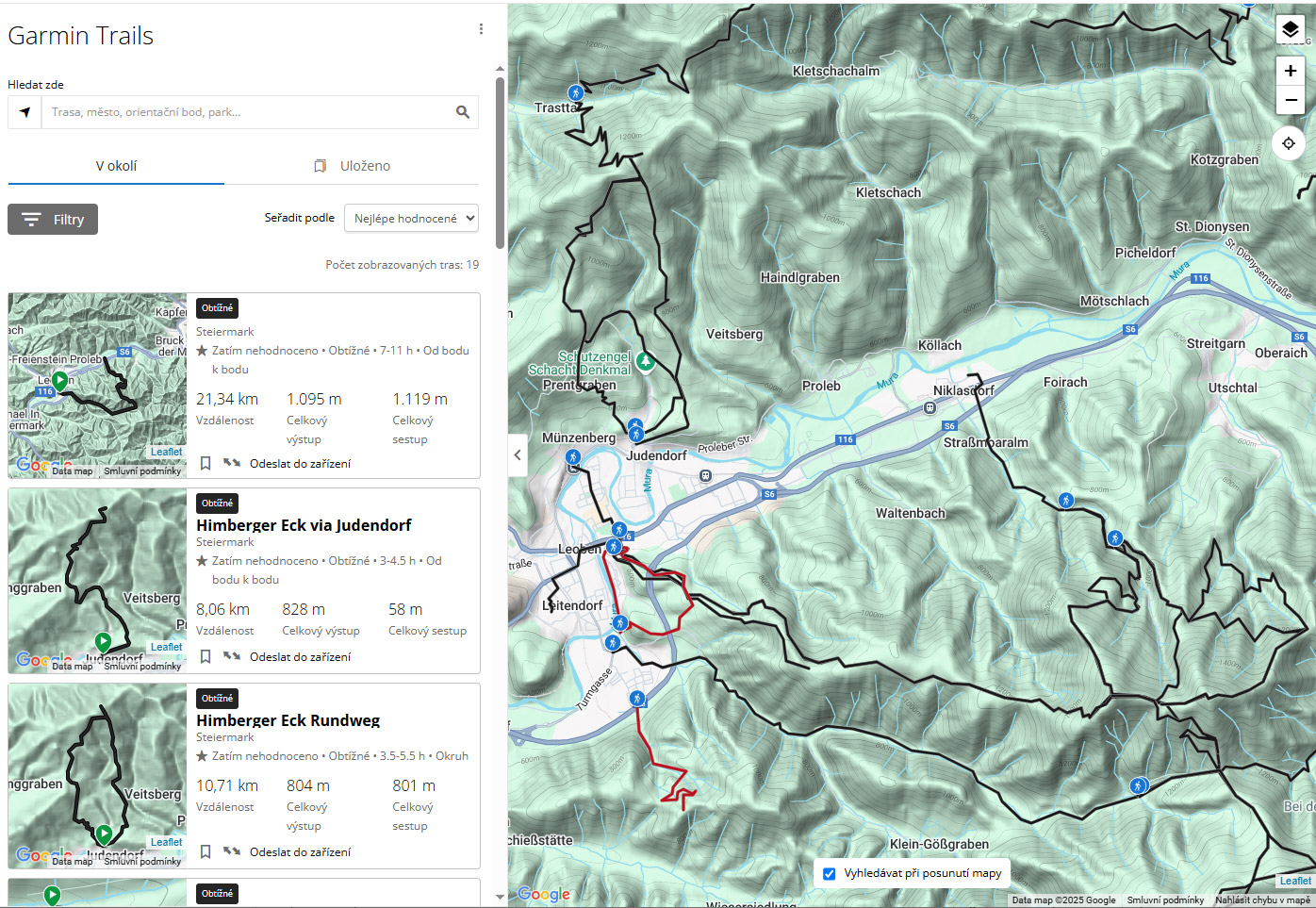This screenshot has height=908, width=1316.
Task: Send Himberger Eck Rundweg to device
Action: click(287, 852)
